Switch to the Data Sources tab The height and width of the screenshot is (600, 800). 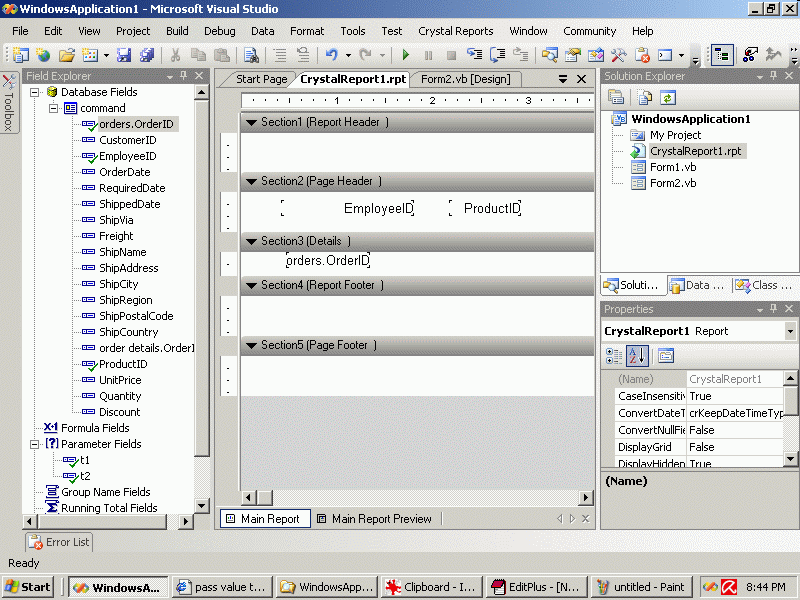click(x=698, y=285)
